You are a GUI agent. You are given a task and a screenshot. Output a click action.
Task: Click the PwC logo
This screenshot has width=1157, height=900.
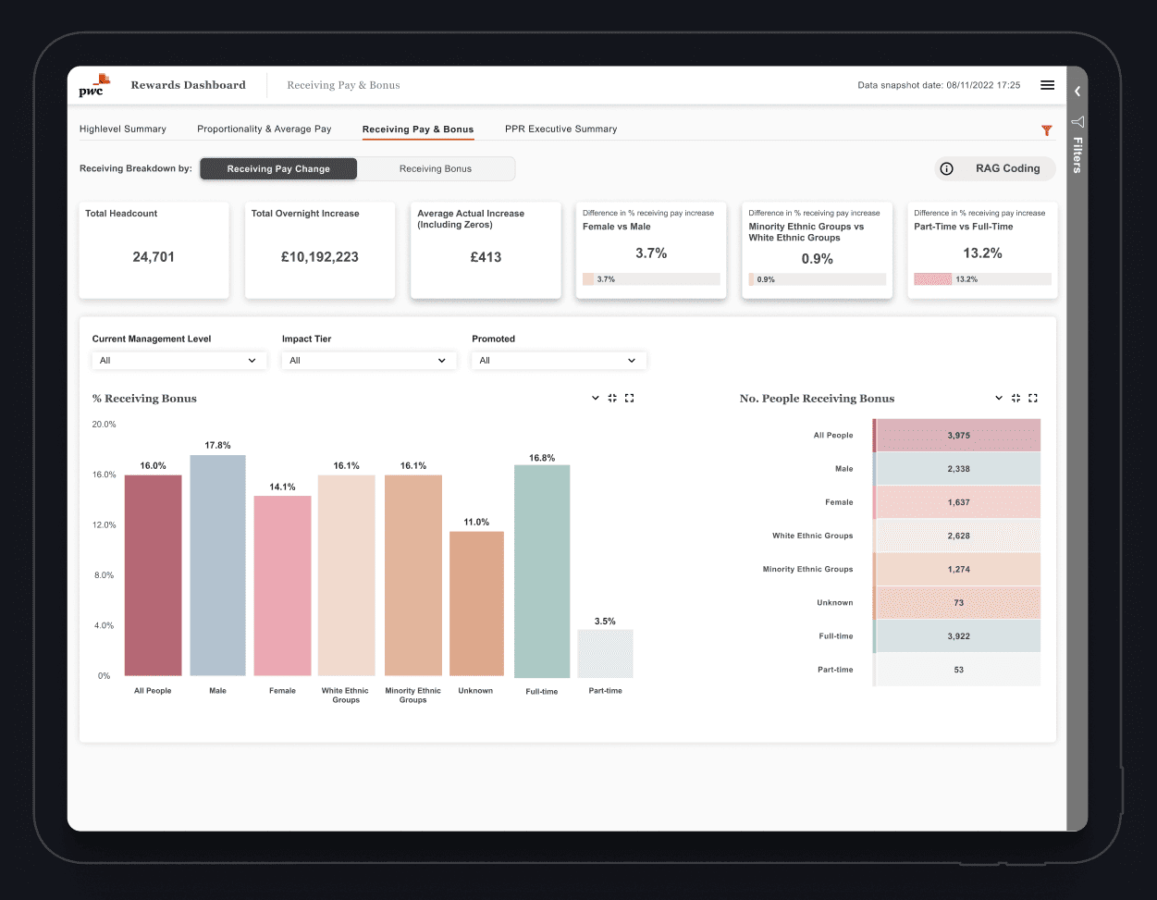(93, 85)
